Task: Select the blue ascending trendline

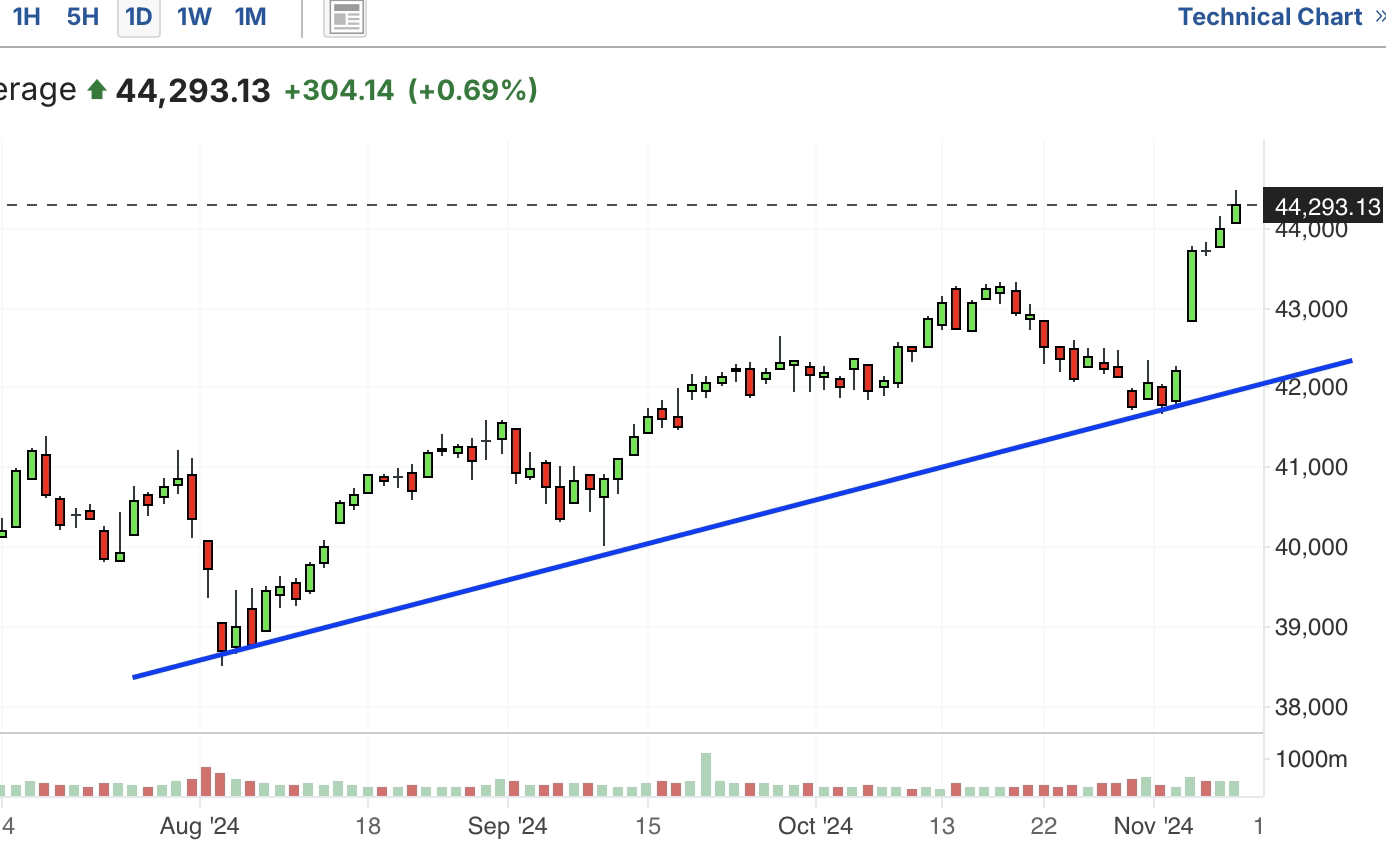Action: pos(742,518)
